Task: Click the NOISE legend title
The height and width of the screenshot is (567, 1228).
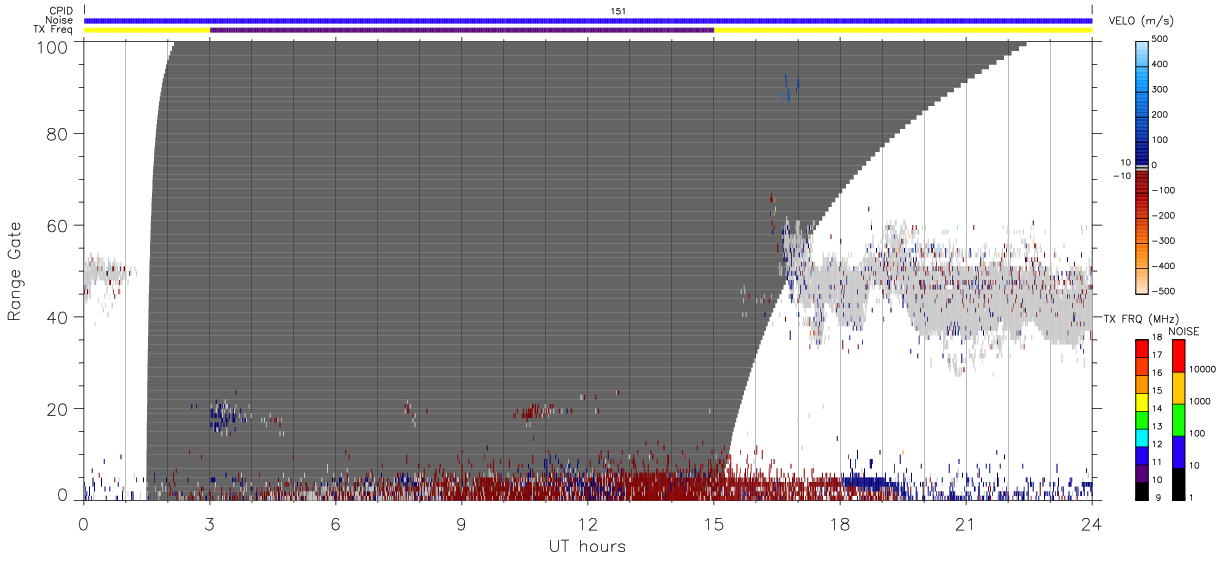Action: 1184,330
